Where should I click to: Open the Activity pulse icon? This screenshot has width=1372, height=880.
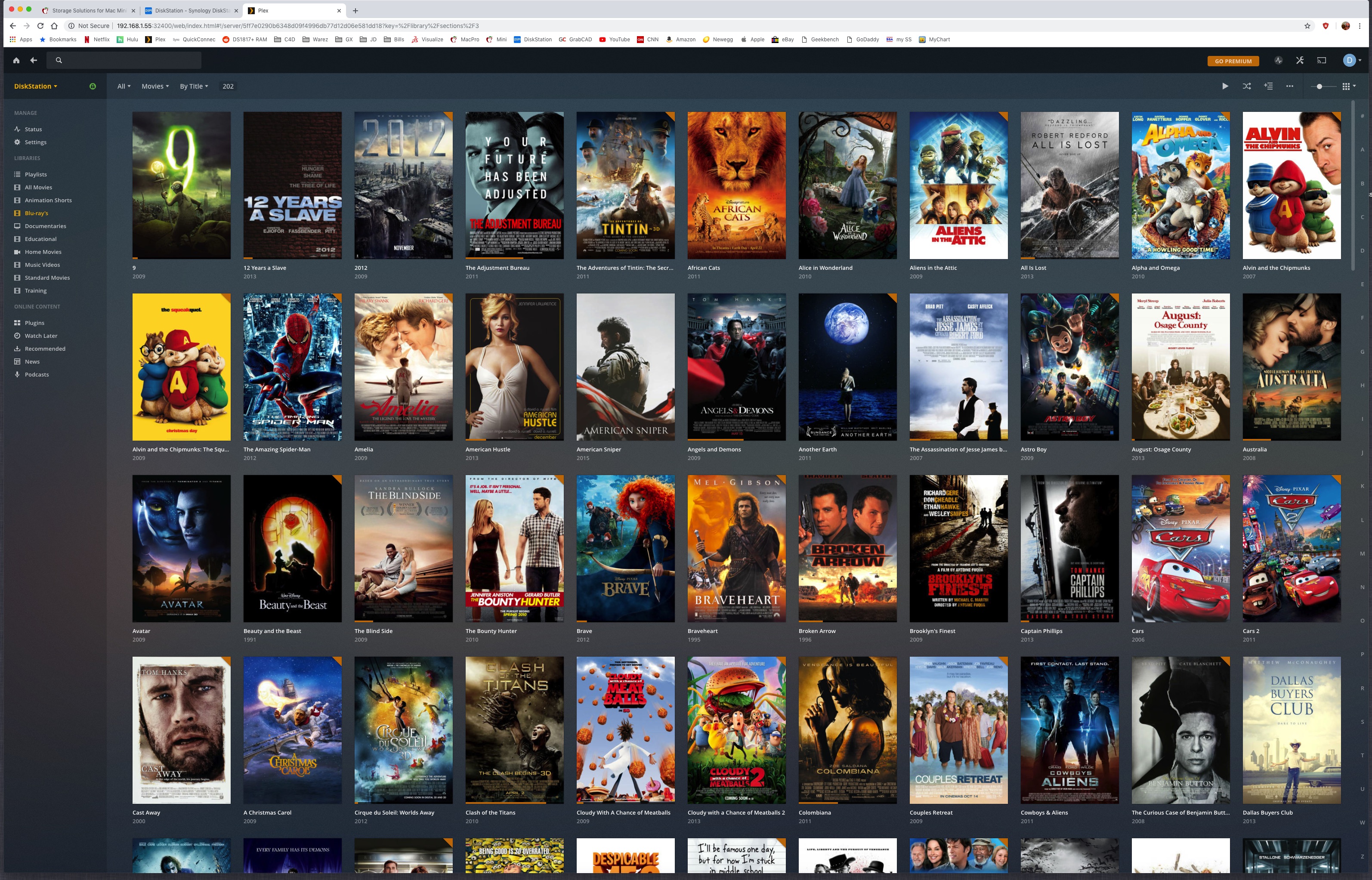click(1278, 61)
